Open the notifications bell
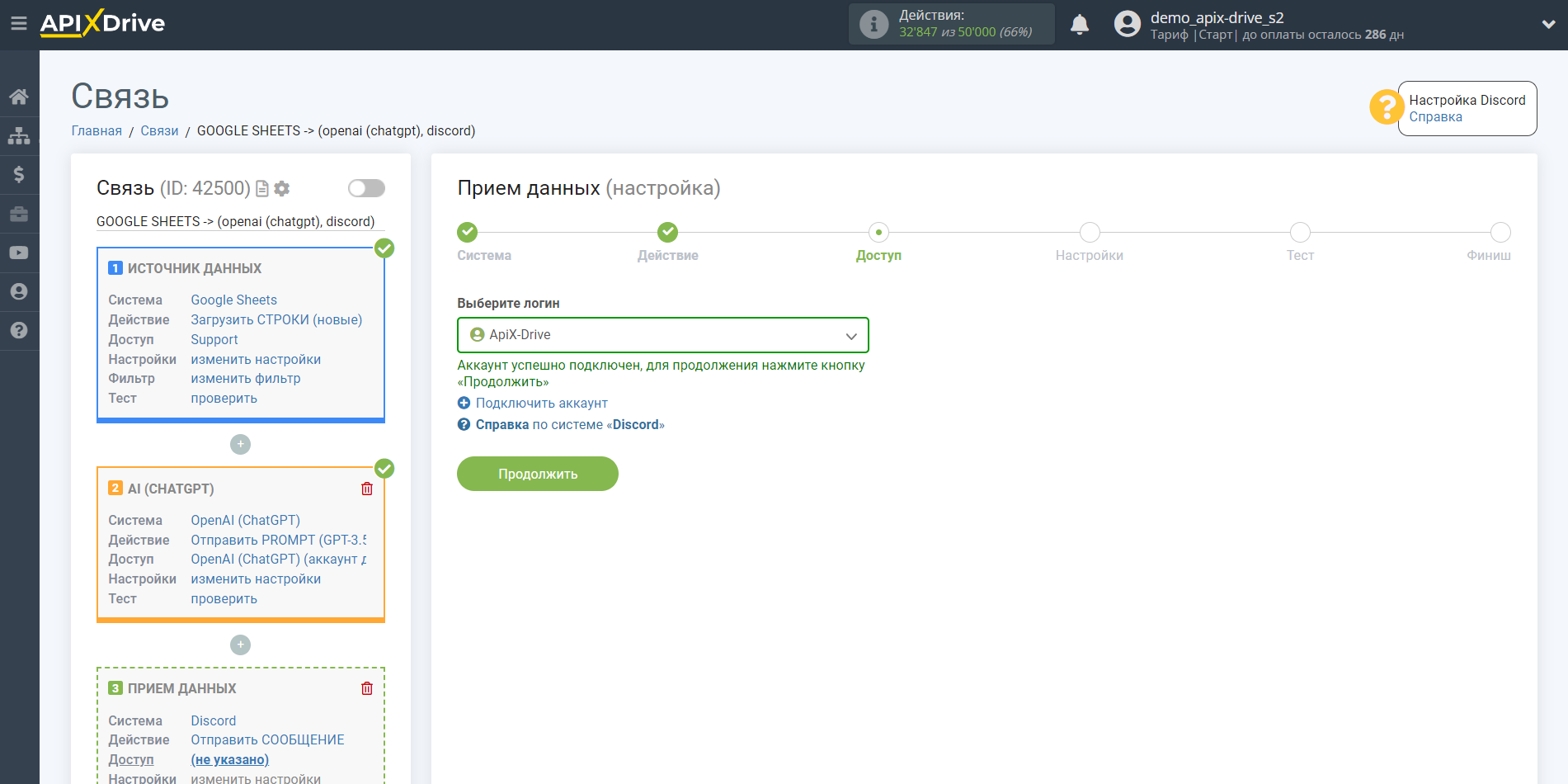 [x=1080, y=25]
